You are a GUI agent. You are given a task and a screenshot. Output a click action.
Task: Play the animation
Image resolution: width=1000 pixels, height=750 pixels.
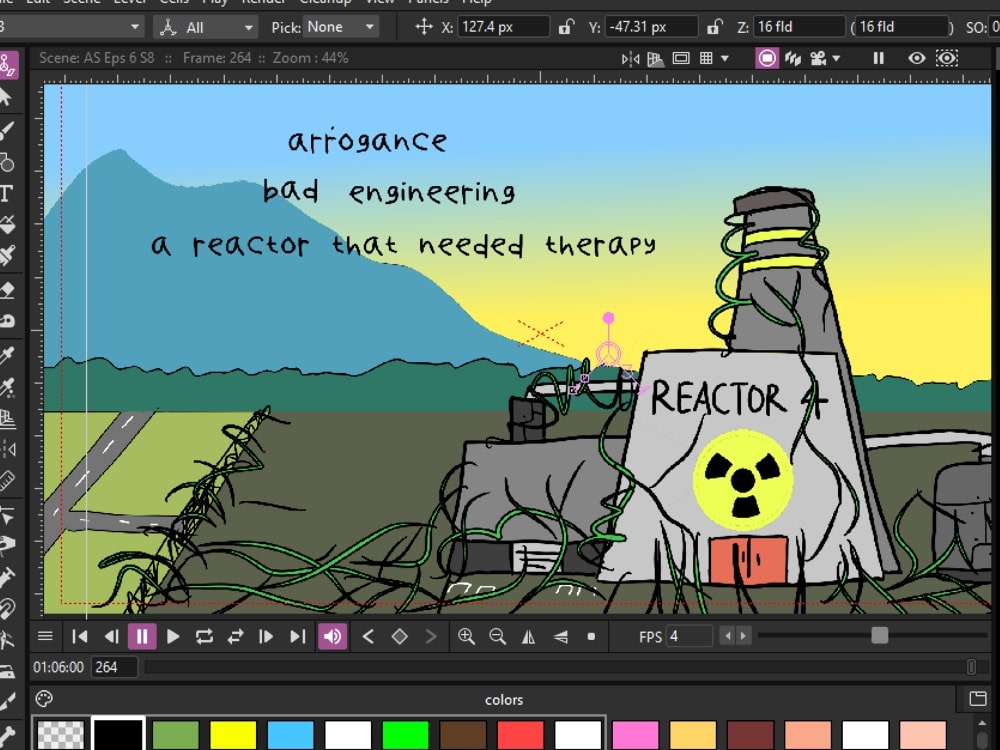(173, 636)
